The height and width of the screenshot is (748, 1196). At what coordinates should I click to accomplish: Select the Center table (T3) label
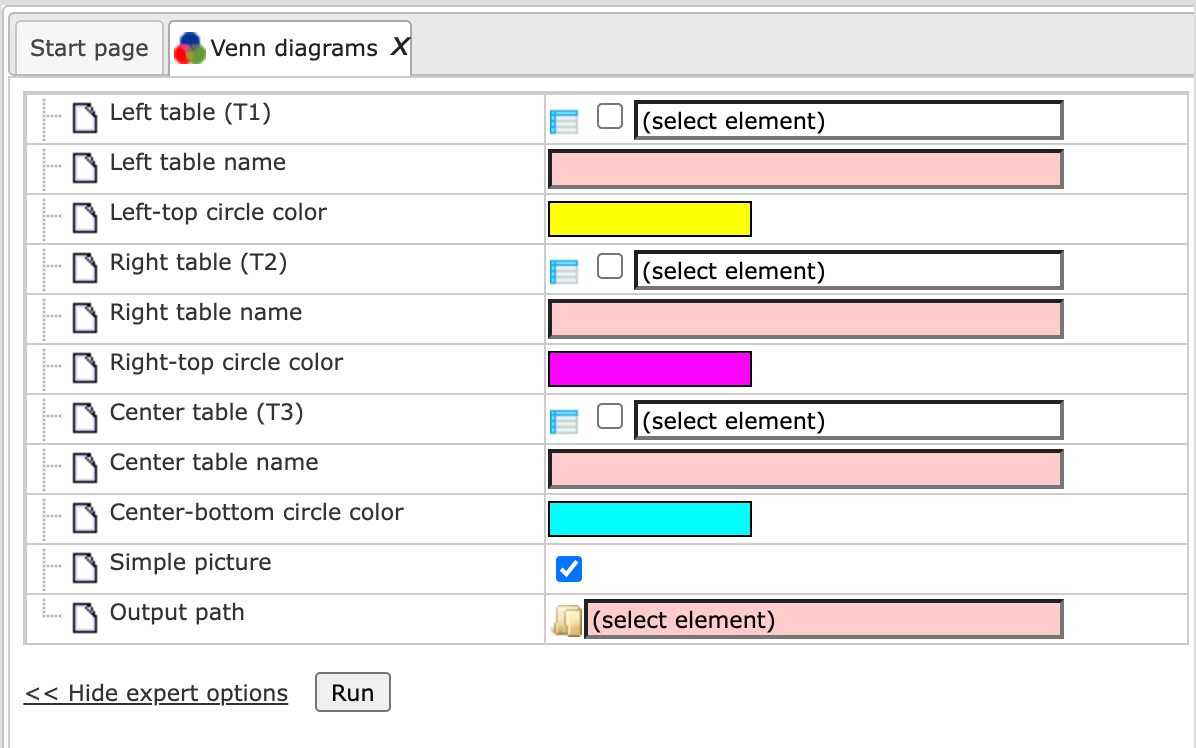click(207, 413)
